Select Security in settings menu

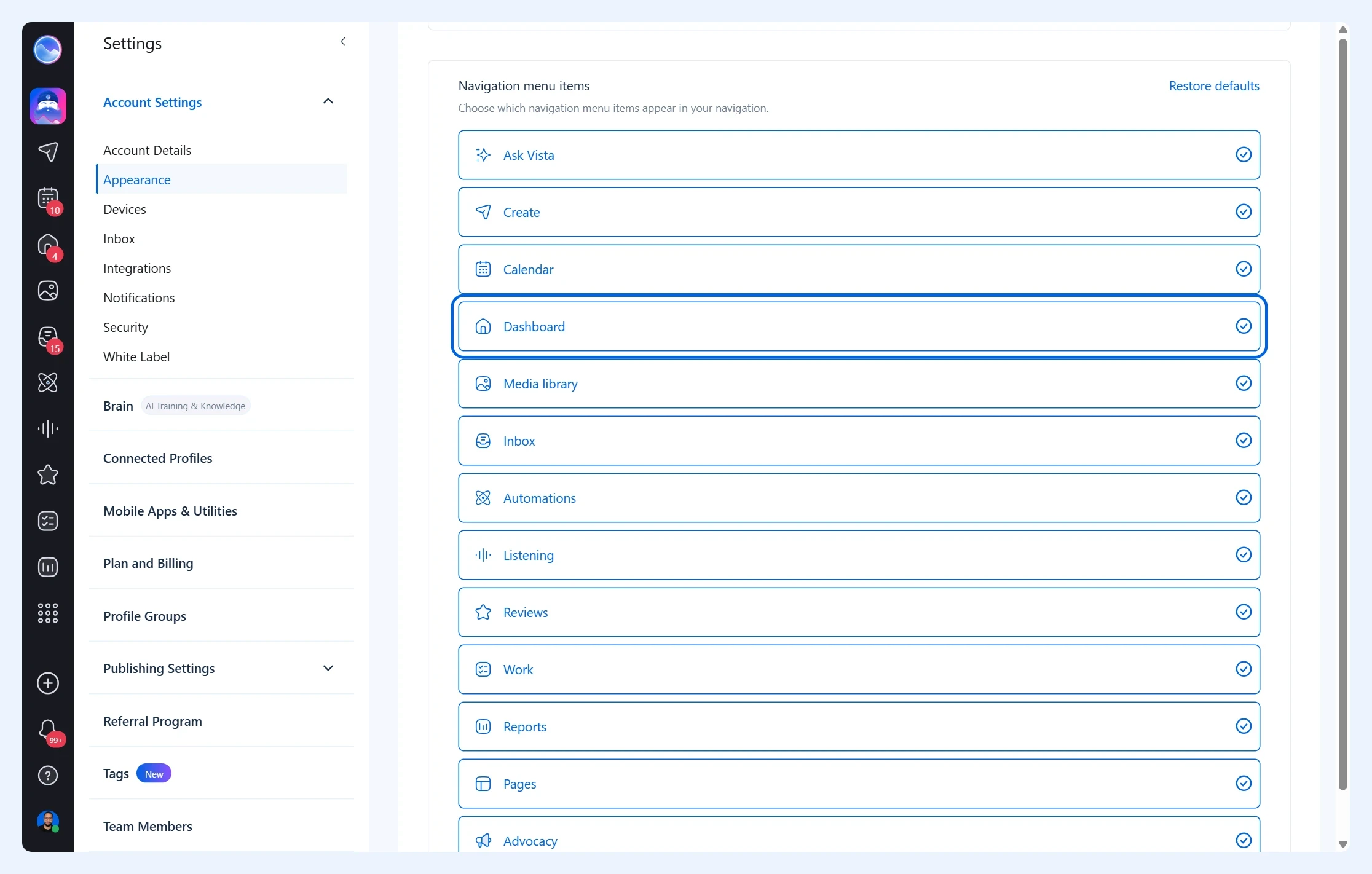pyautogui.click(x=125, y=327)
